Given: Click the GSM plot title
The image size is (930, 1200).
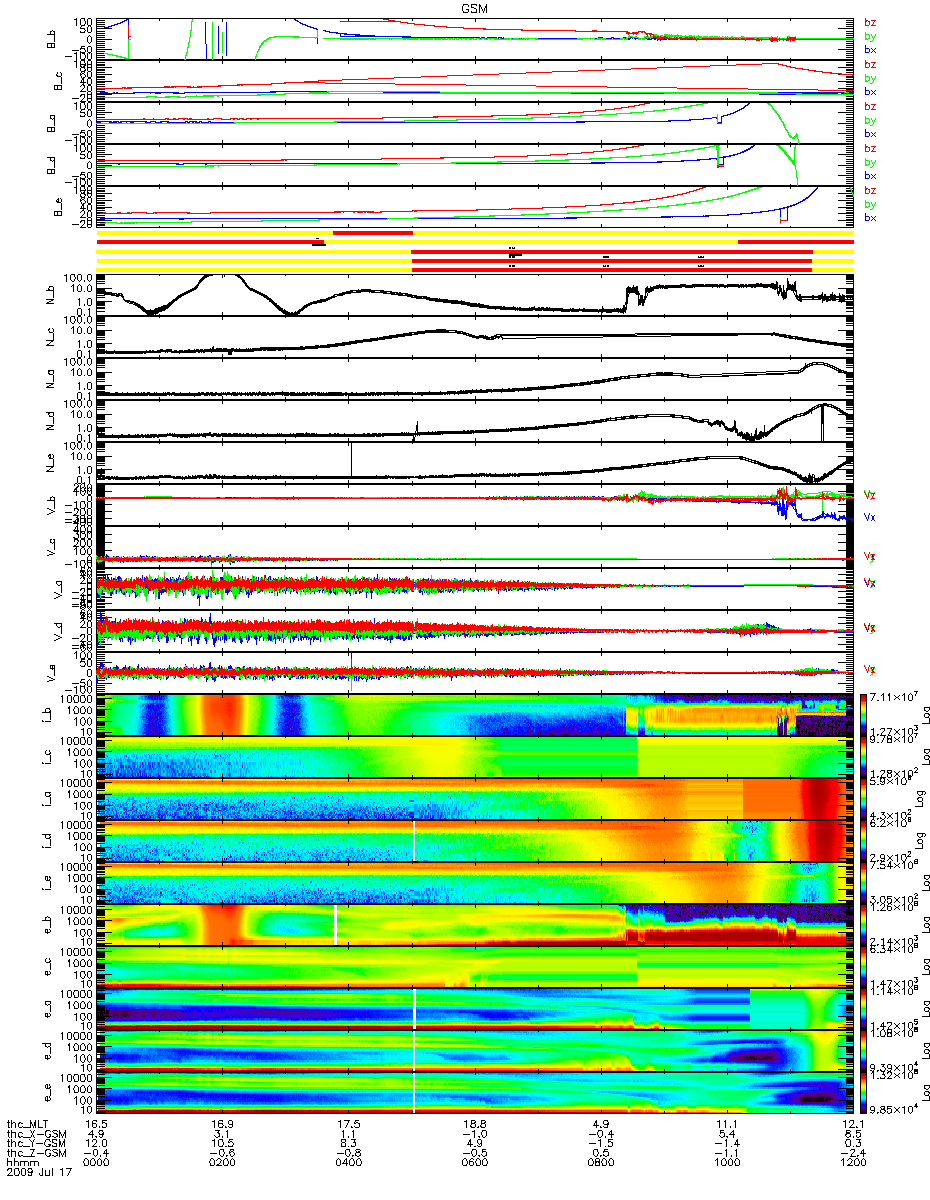Looking at the screenshot, I should tap(476, 7).
